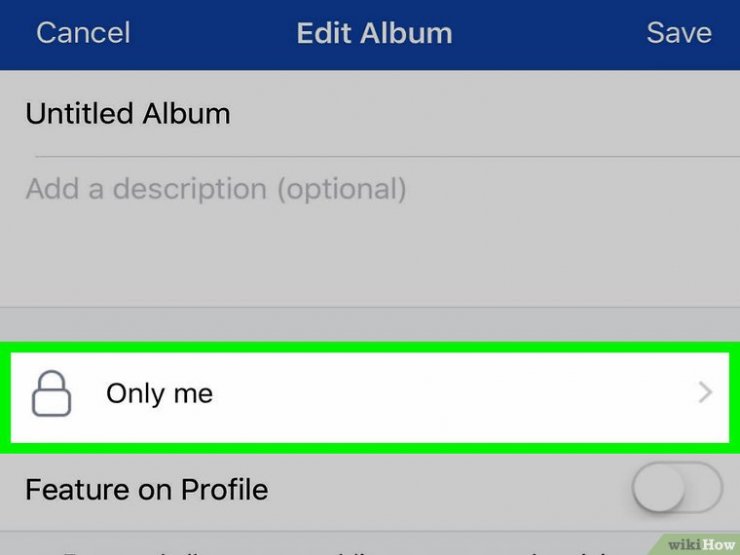Image resolution: width=740 pixels, height=555 pixels.
Task: Click the Untitled Album name field
Action: [x=370, y=114]
